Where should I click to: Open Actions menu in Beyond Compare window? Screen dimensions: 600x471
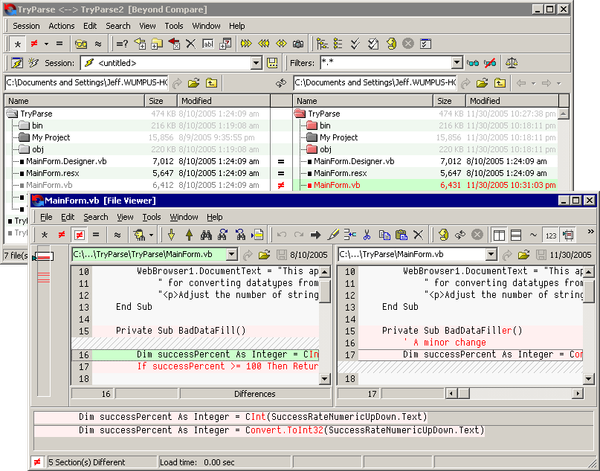[61, 26]
